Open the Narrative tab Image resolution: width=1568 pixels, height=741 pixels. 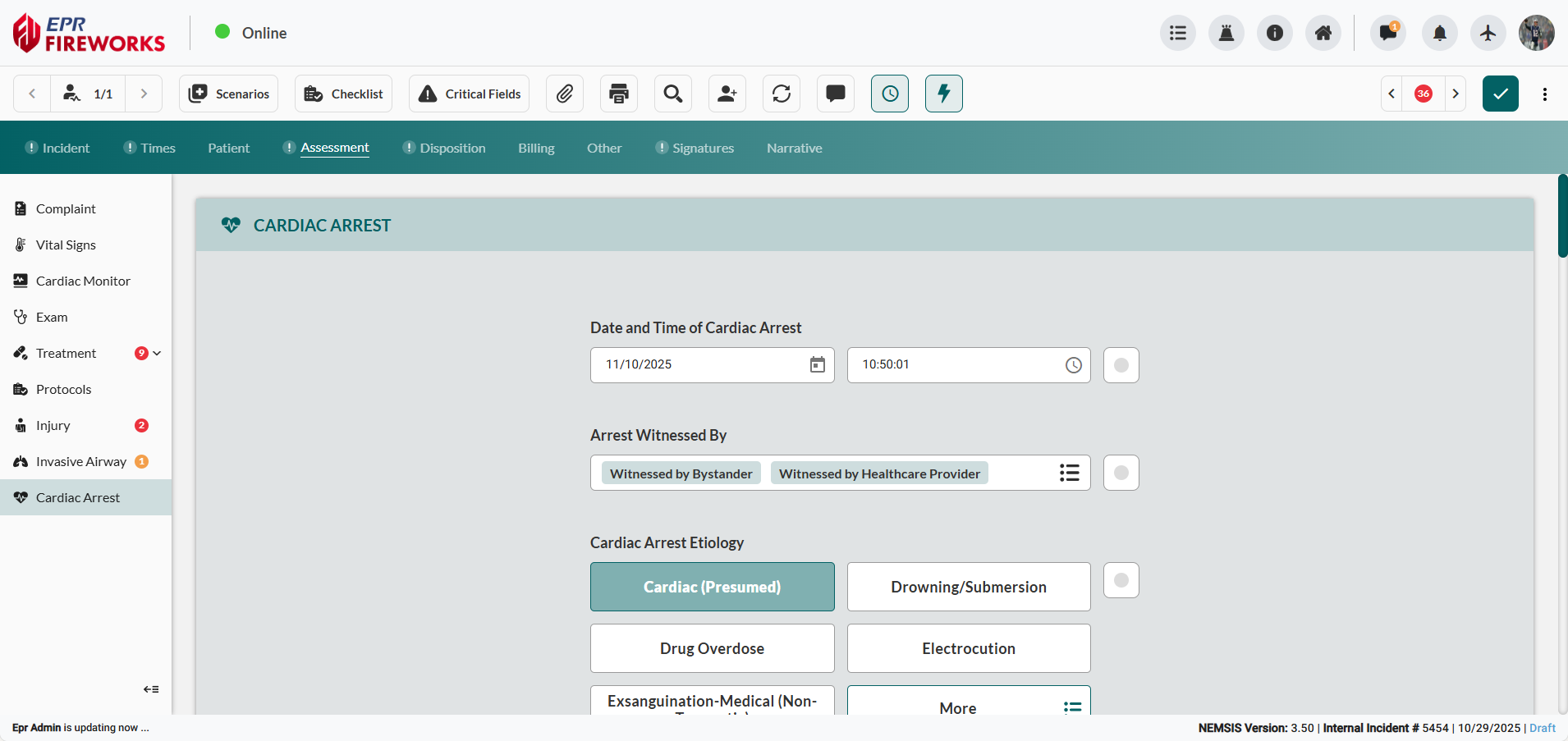click(794, 148)
